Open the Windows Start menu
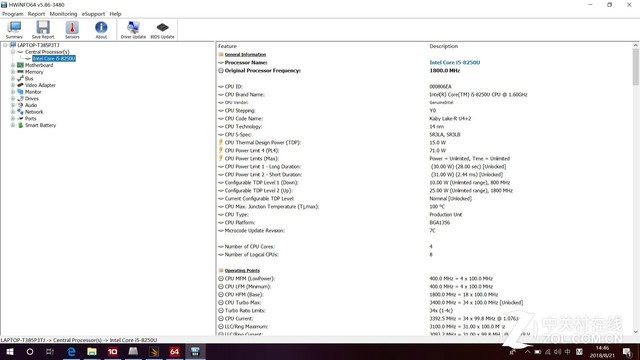This screenshot has width=640, height=360. [10, 351]
